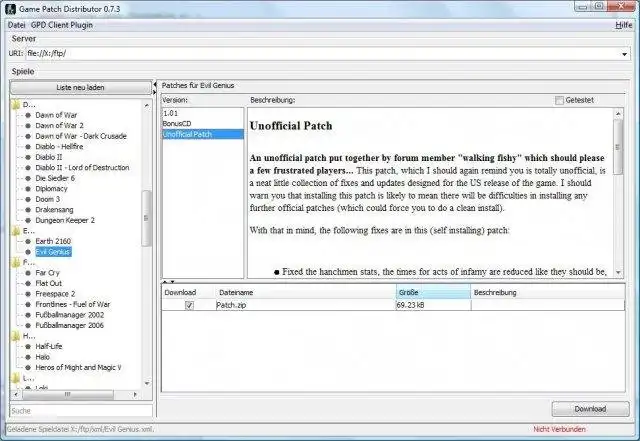Sort files by the Download column header
640x441 pixels.
[188, 292]
